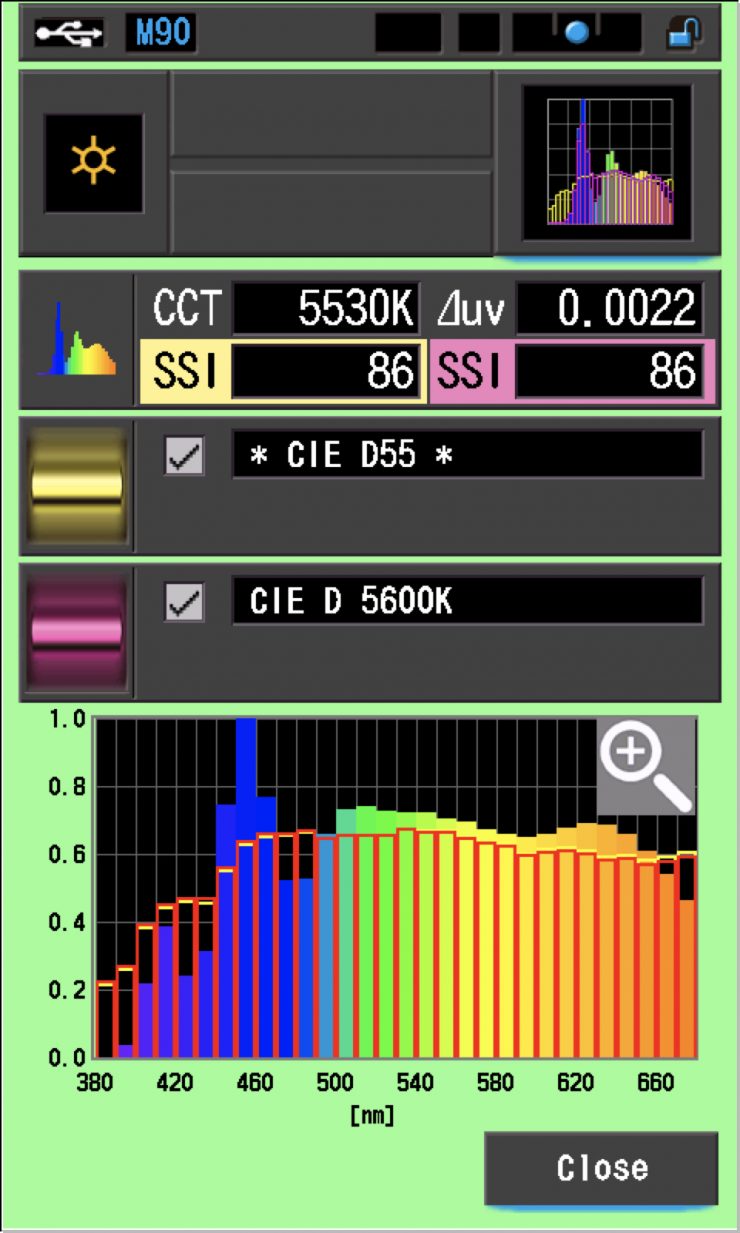This screenshot has height=1233, width=740.
Task: Select the sun light source icon
Action: click(x=93, y=163)
